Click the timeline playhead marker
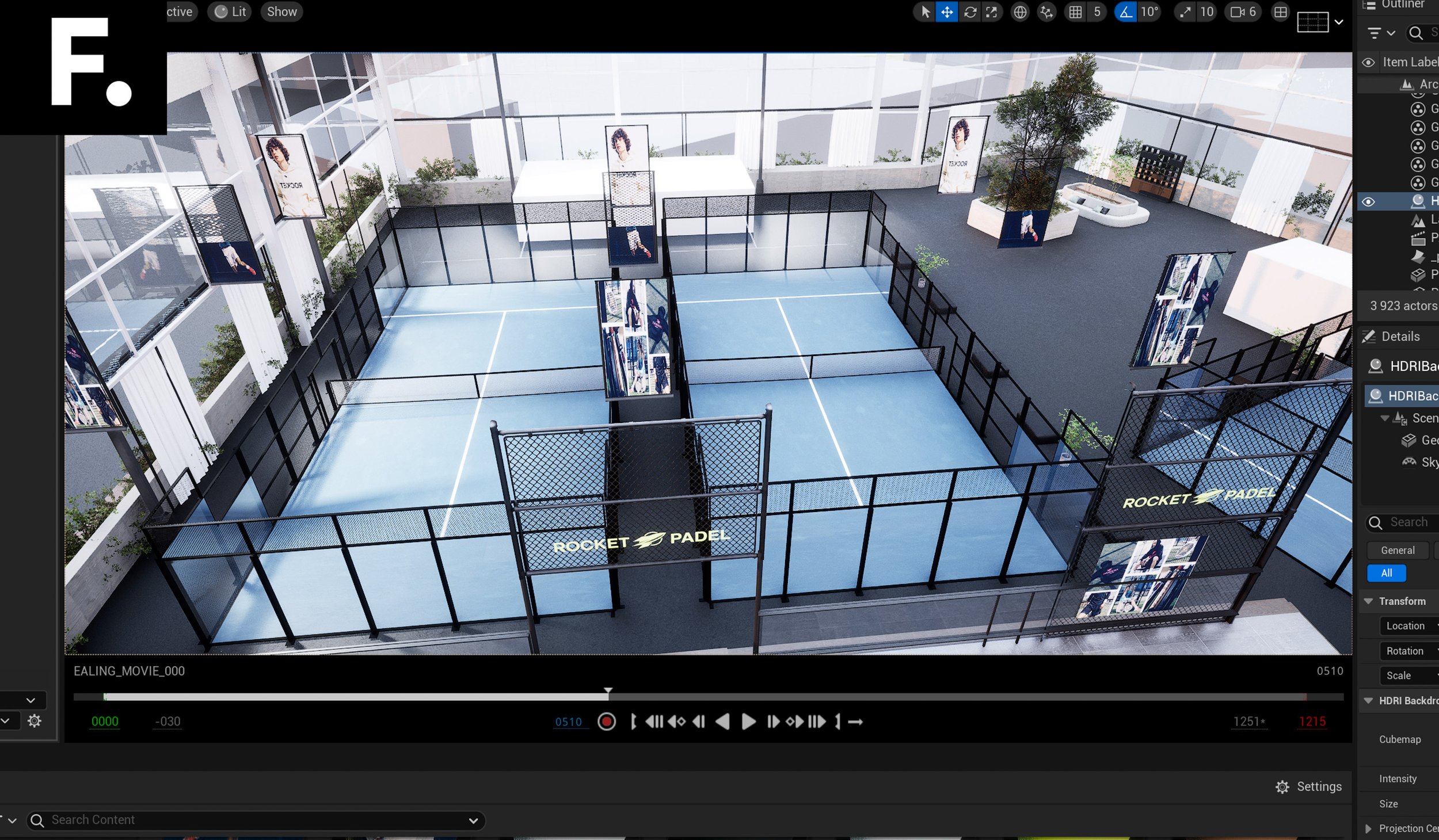Image resolution: width=1439 pixels, height=840 pixels. click(x=608, y=691)
